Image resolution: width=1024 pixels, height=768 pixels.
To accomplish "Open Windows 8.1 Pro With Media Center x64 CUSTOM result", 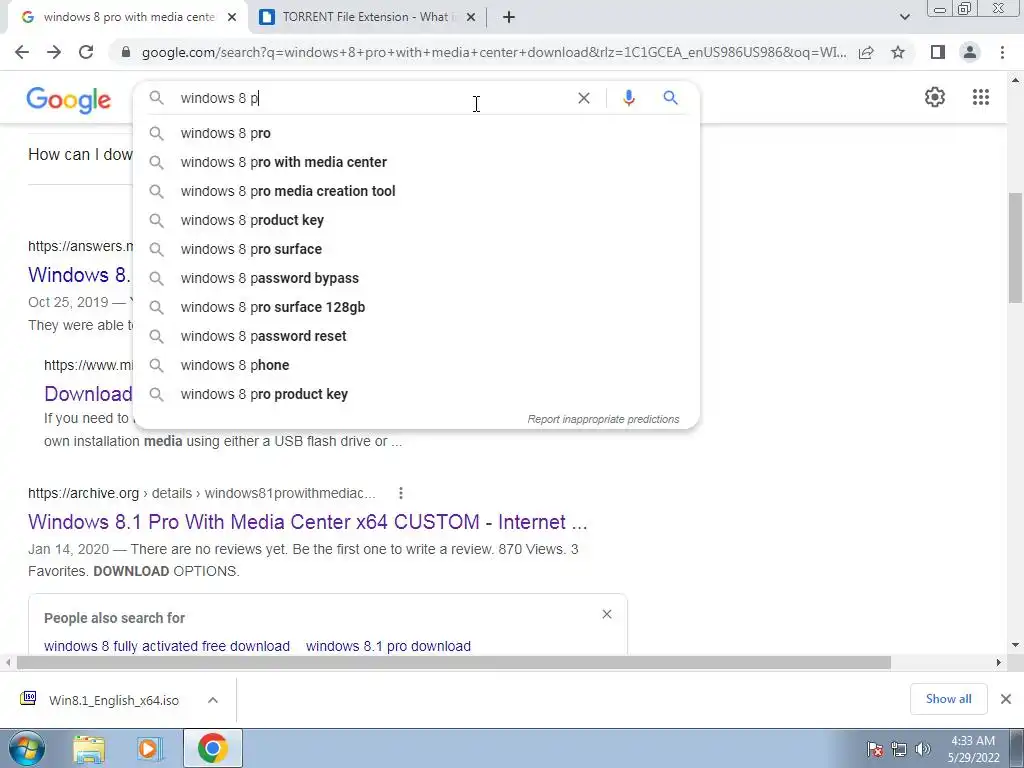I will pyautogui.click(x=308, y=522).
